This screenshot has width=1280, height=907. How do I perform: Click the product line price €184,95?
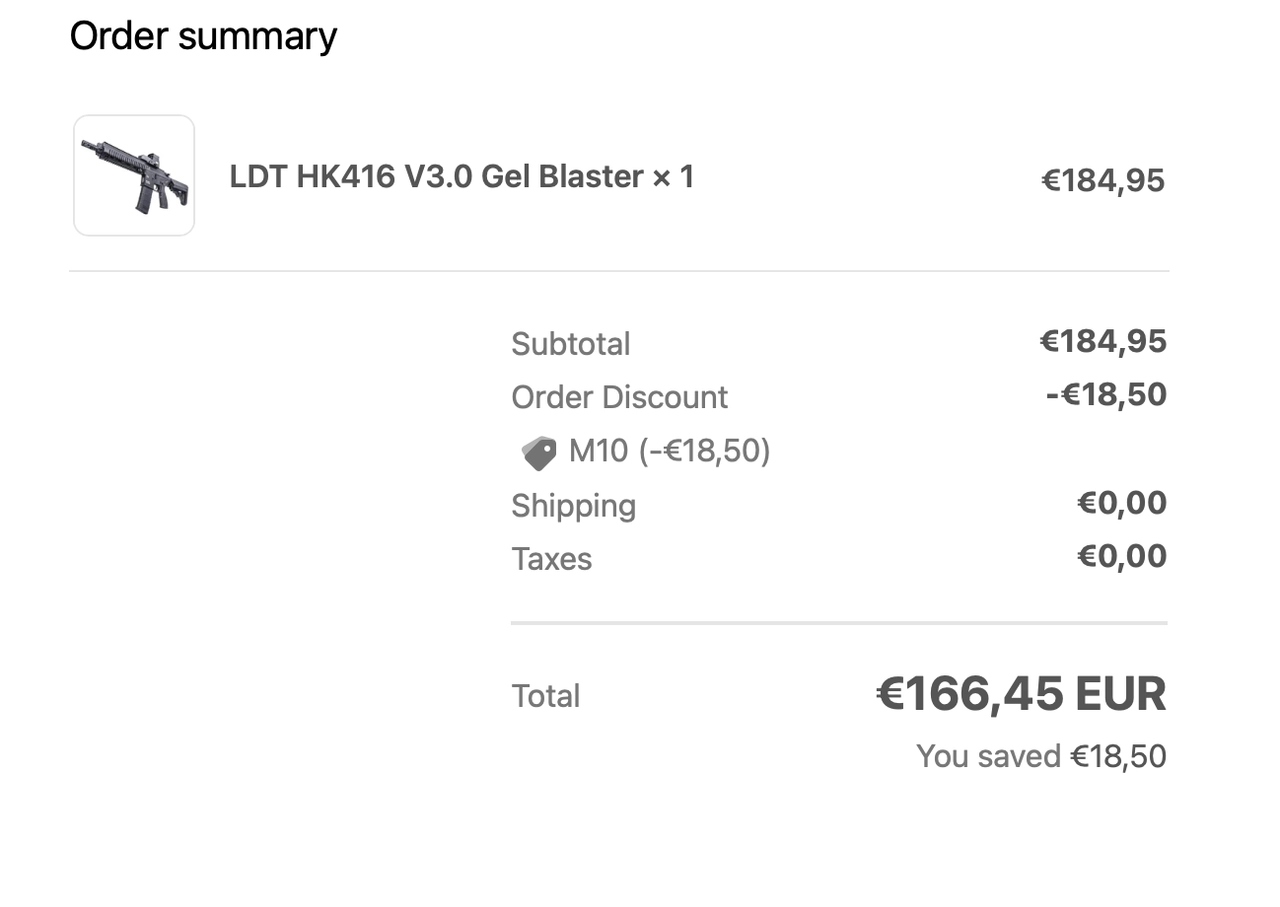coord(1102,181)
